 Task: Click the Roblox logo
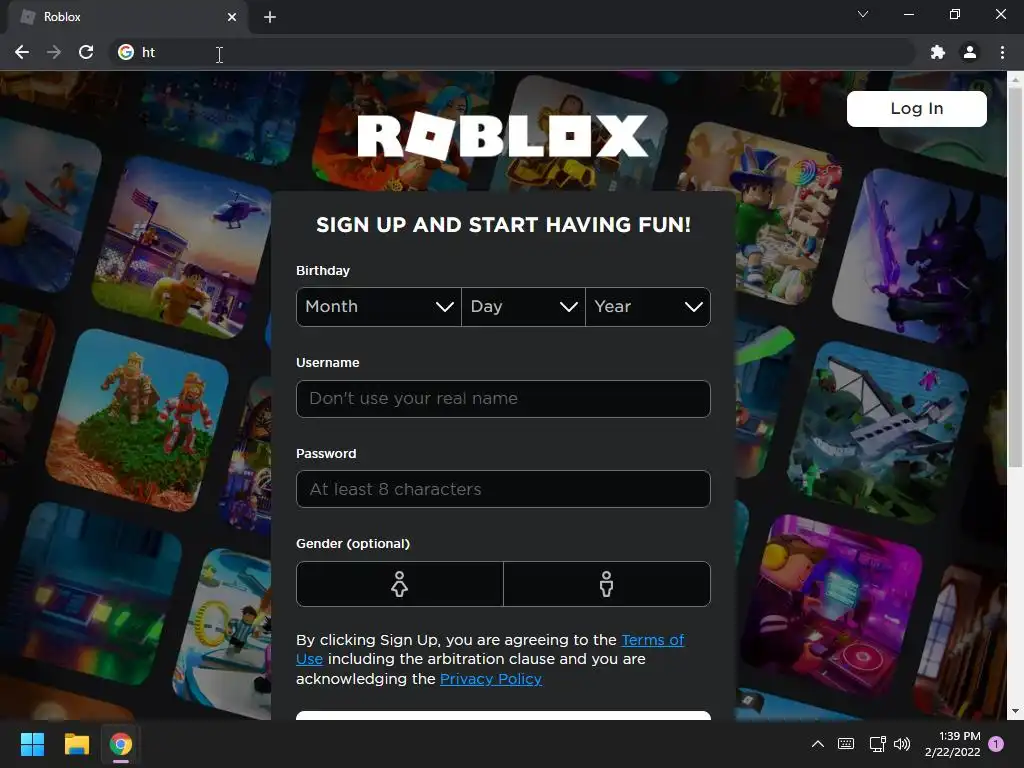coord(503,136)
